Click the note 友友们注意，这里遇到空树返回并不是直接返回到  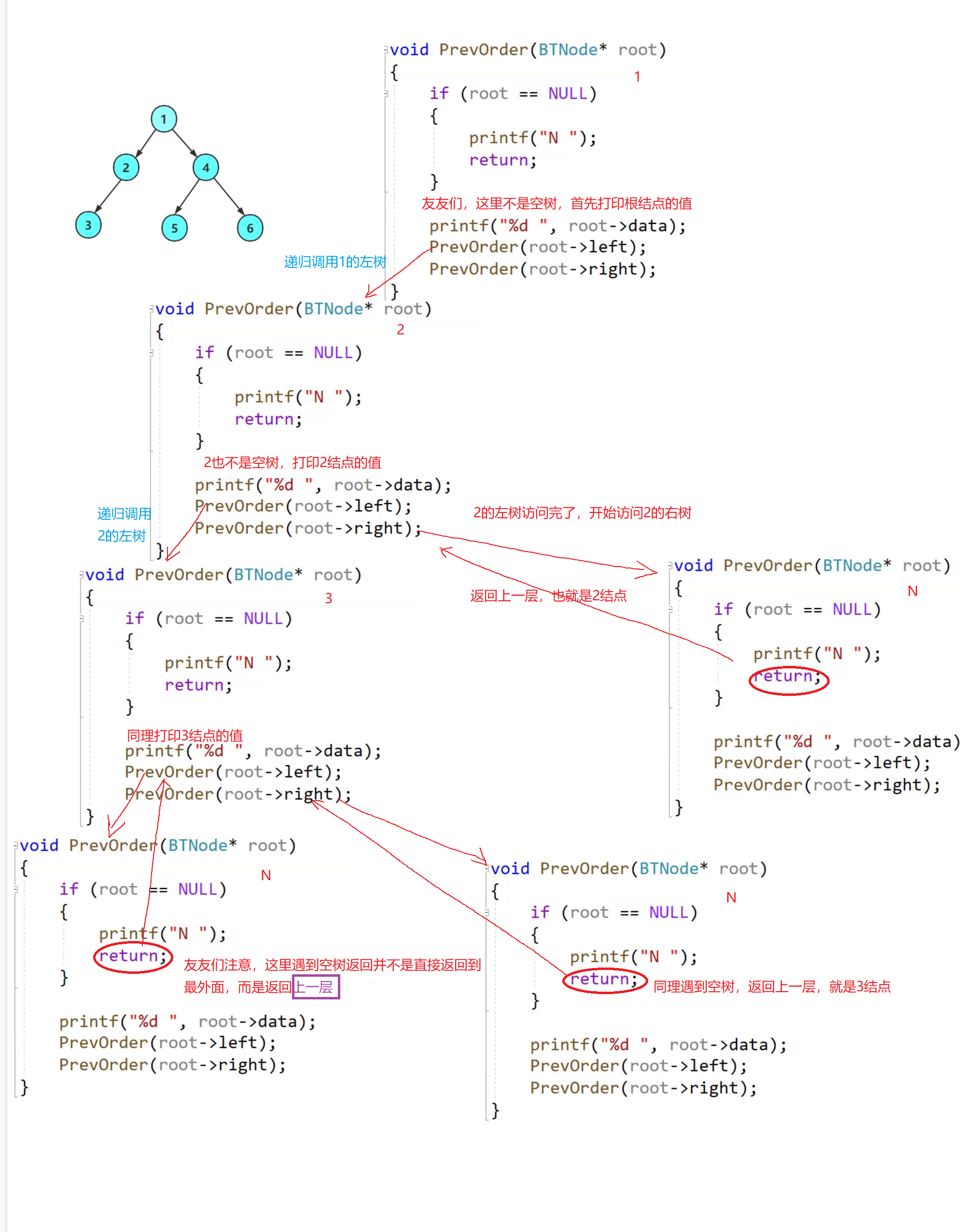pos(332,965)
